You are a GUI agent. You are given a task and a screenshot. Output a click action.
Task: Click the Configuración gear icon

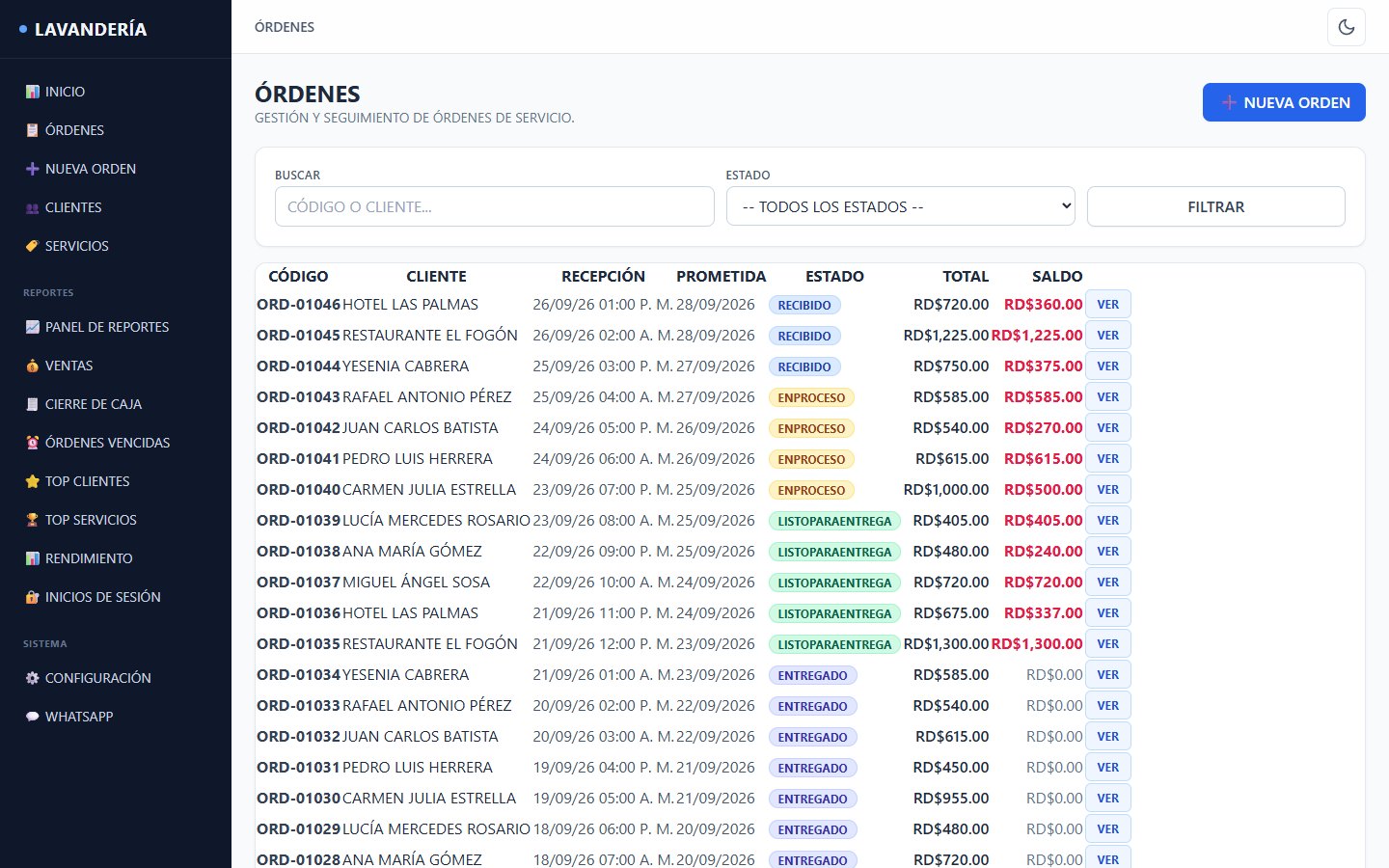click(x=33, y=678)
